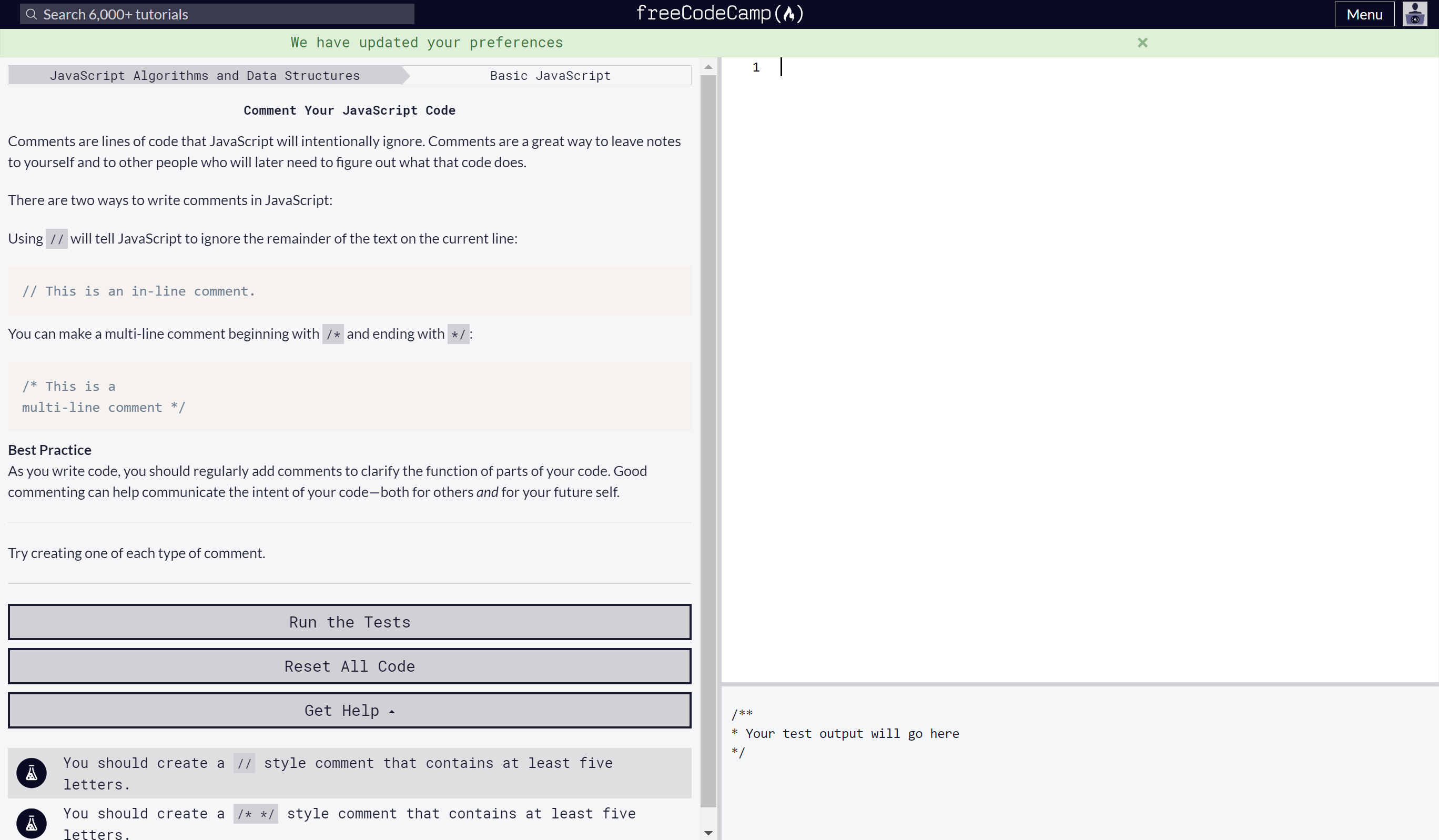Click the search magnifier icon
Screen dimensions: 1439x840
pyautogui.click(x=32, y=14)
